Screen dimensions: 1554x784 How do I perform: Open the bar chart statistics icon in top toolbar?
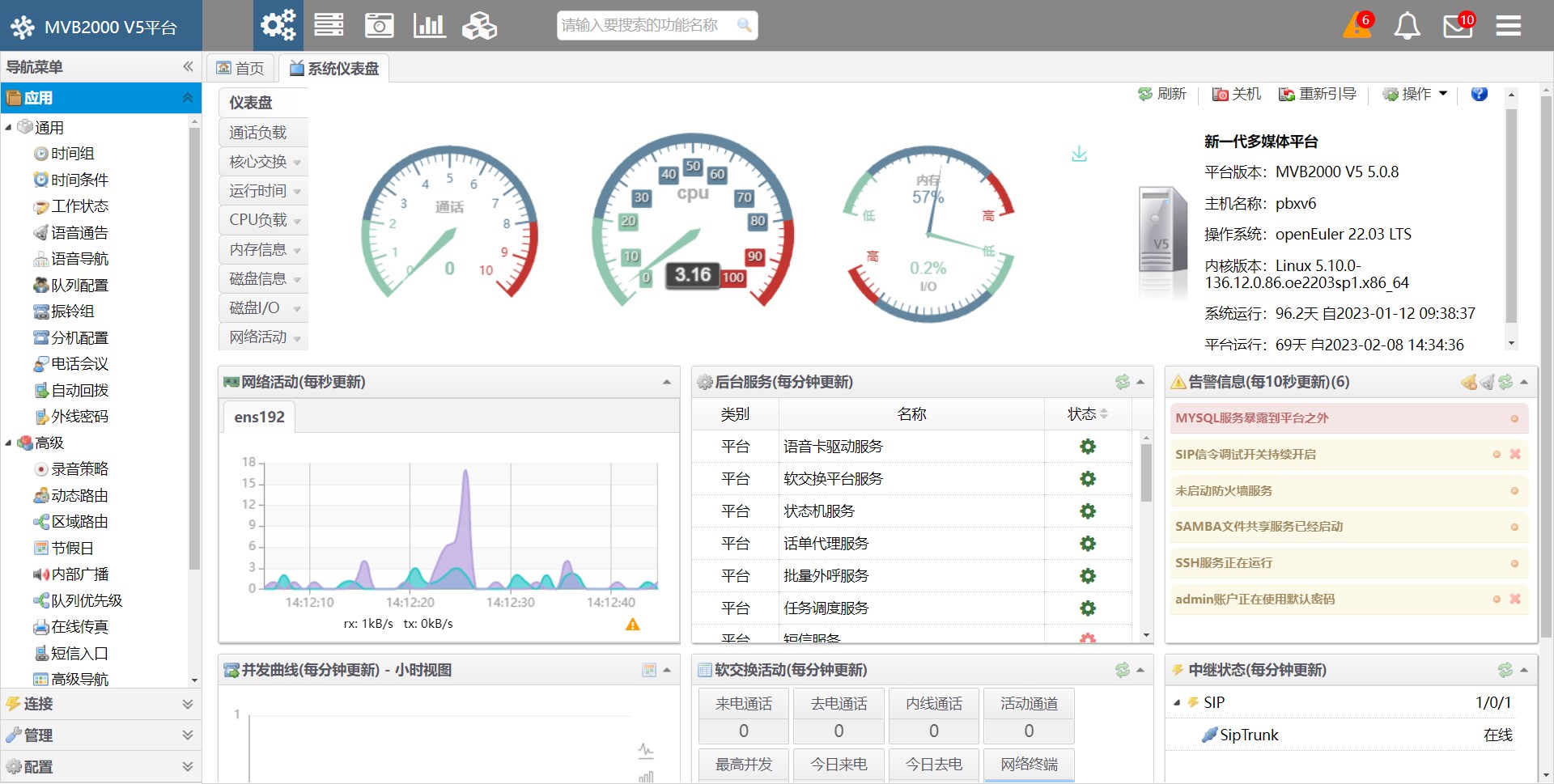pyautogui.click(x=429, y=25)
